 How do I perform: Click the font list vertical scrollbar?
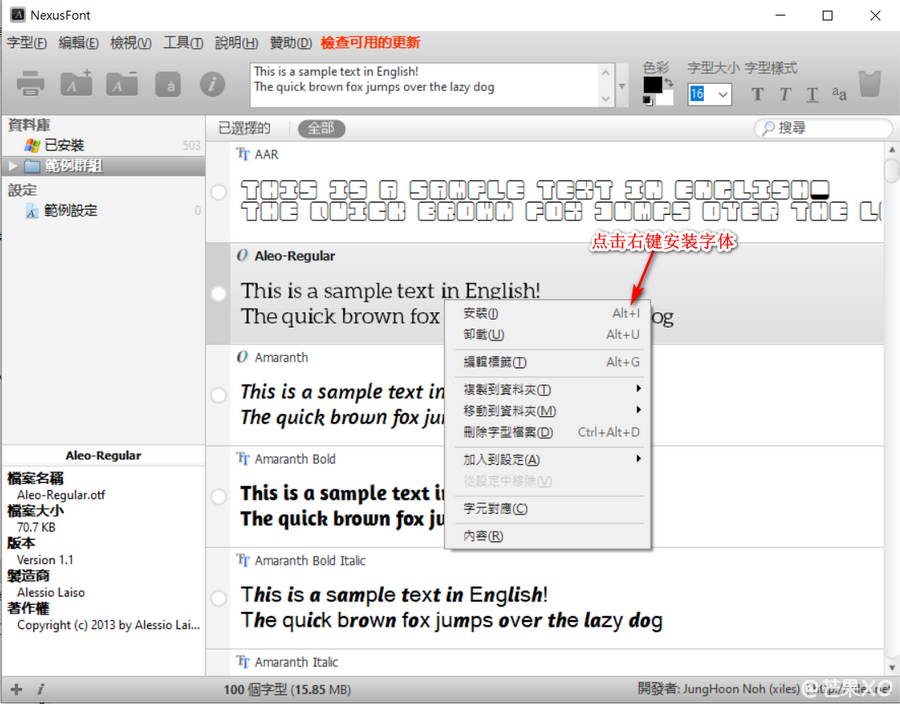pos(891,409)
